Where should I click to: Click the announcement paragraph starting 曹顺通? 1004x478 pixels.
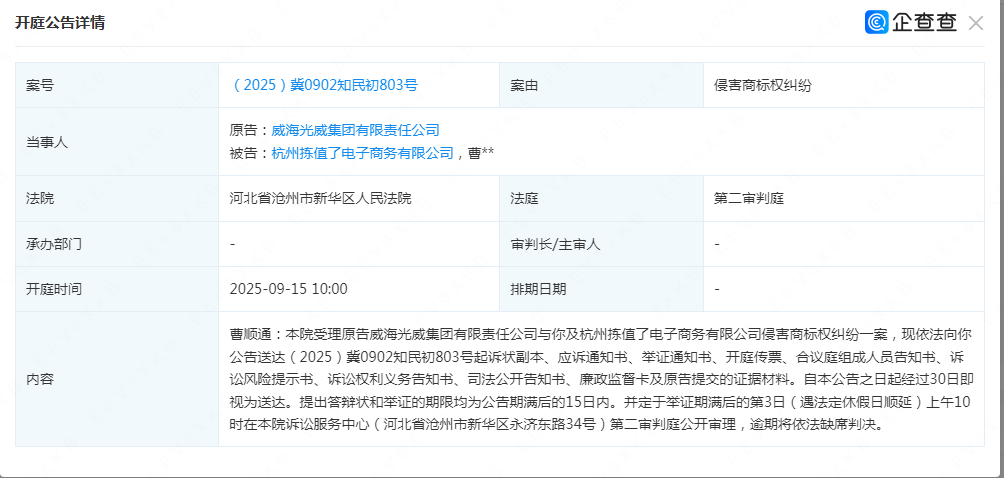pyautogui.click(x=601, y=379)
